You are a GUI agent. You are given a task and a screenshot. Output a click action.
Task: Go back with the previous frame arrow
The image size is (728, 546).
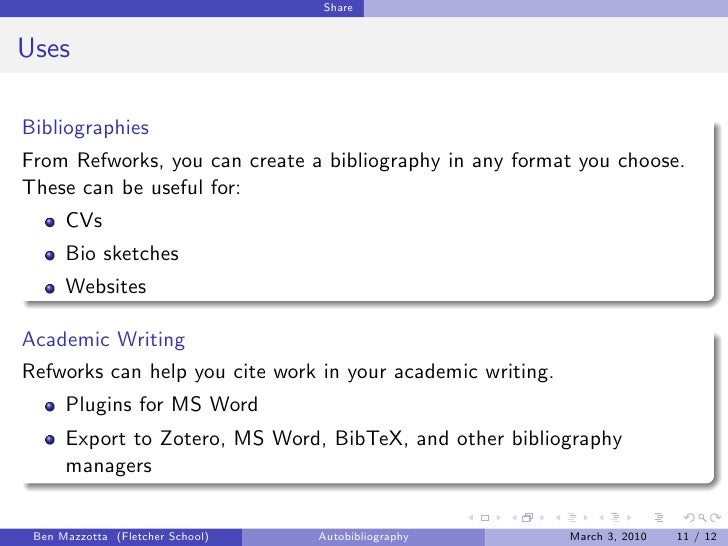[514, 518]
